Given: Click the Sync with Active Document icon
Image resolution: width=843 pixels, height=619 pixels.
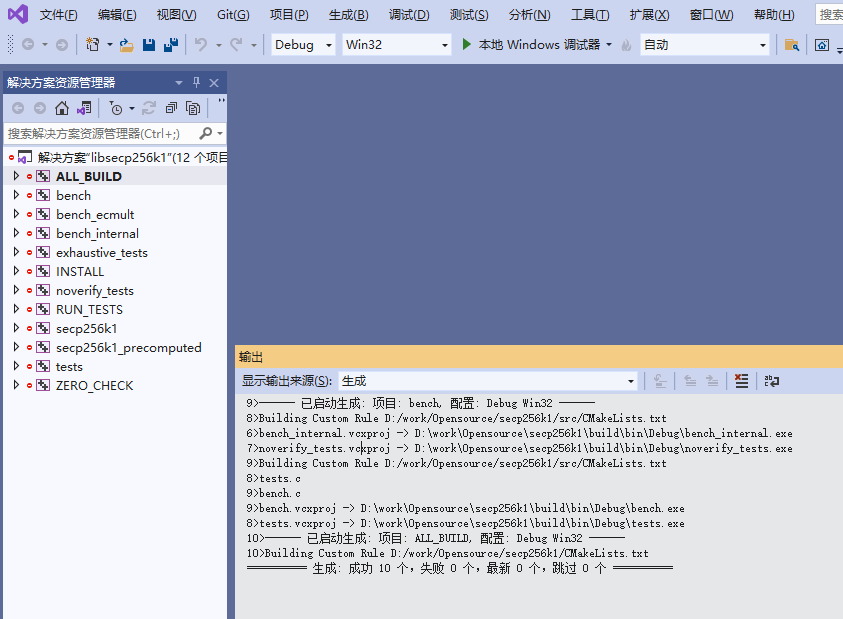Looking at the screenshot, I should tap(83, 107).
